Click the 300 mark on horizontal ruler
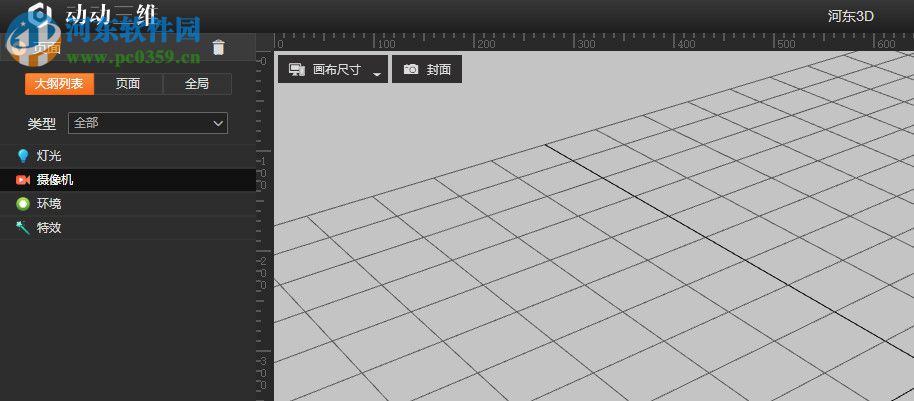The image size is (914, 401). (x=587, y=44)
